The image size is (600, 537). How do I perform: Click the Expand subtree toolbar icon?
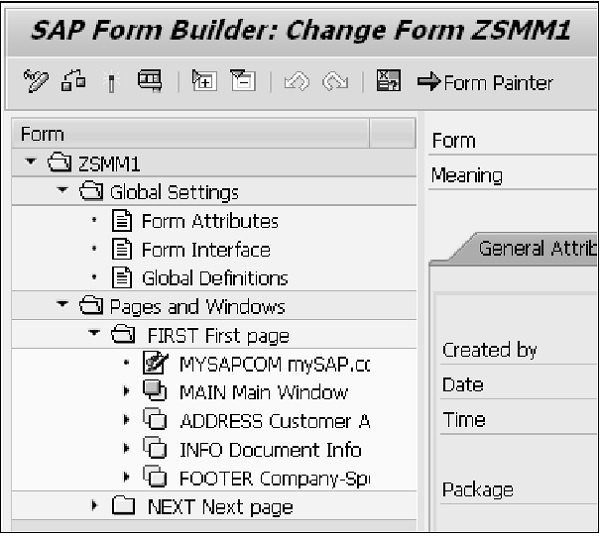tap(204, 82)
